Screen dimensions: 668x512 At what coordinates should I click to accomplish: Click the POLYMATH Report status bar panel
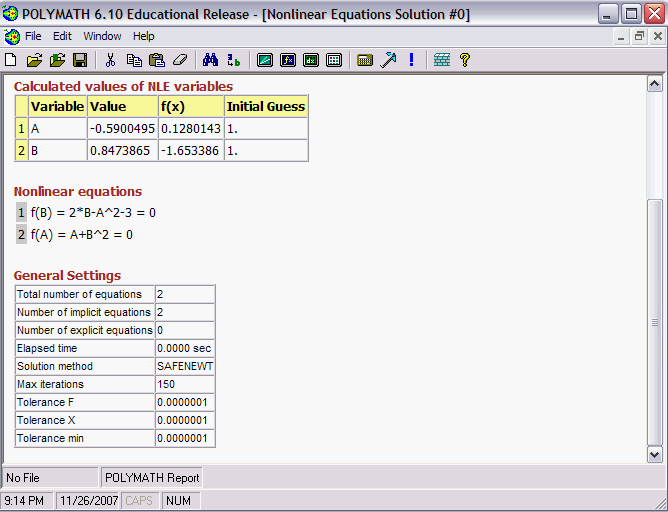coord(152,478)
